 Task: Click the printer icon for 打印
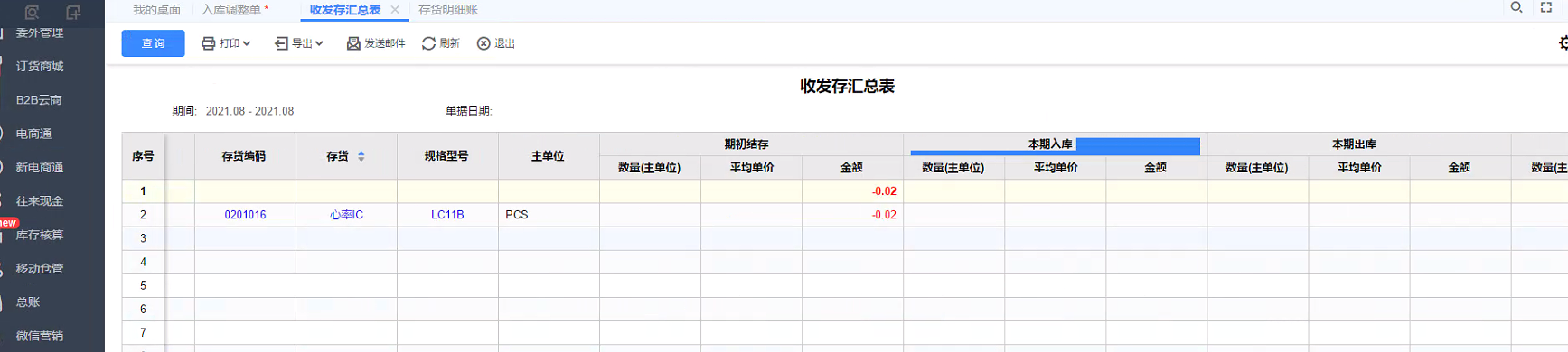pyautogui.click(x=209, y=43)
